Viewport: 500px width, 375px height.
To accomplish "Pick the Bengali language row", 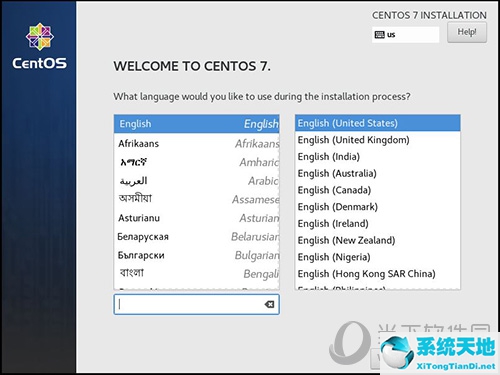I will click(x=197, y=274).
